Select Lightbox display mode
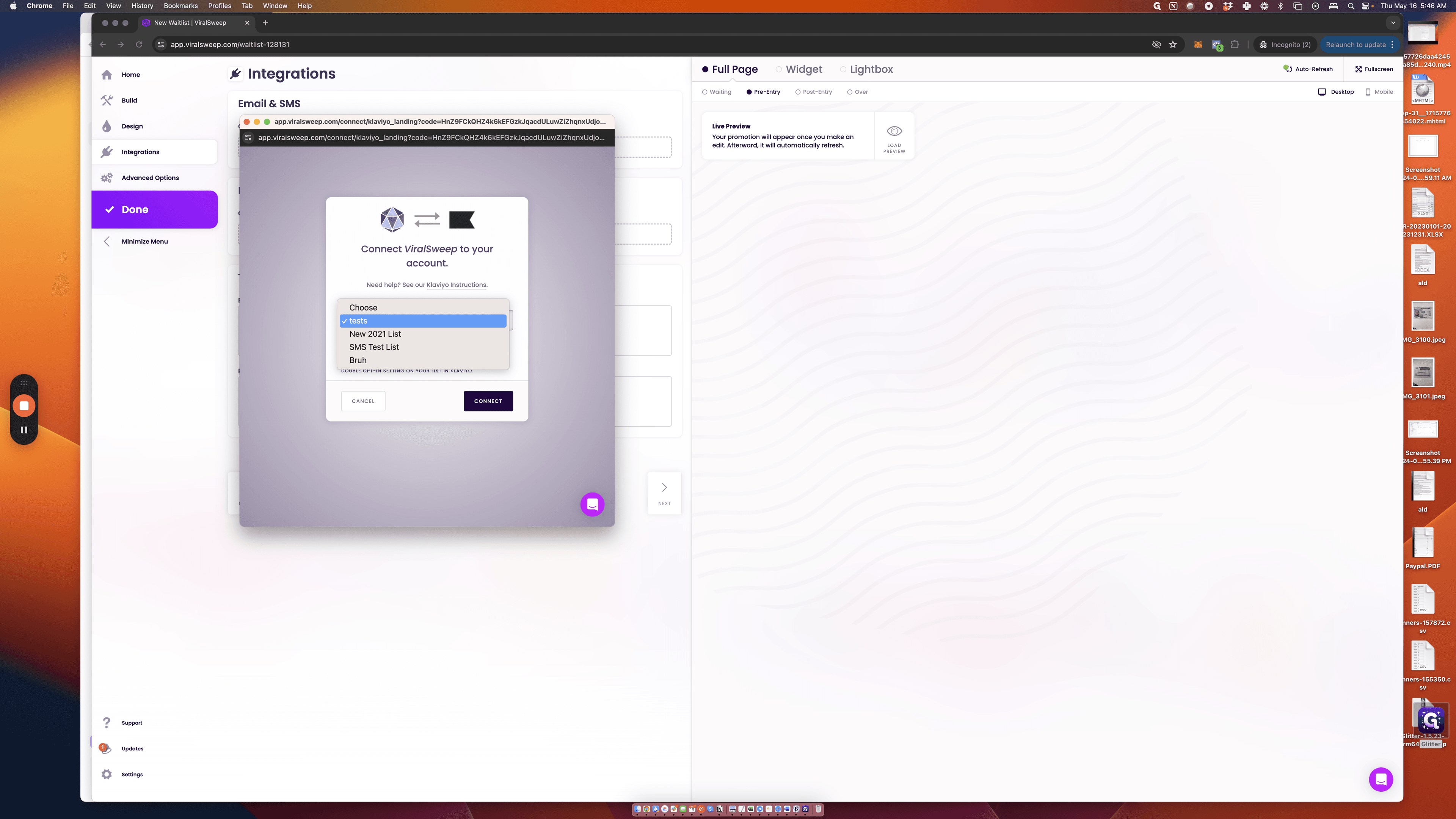The height and width of the screenshot is (819, 1456). pos(866,69)
